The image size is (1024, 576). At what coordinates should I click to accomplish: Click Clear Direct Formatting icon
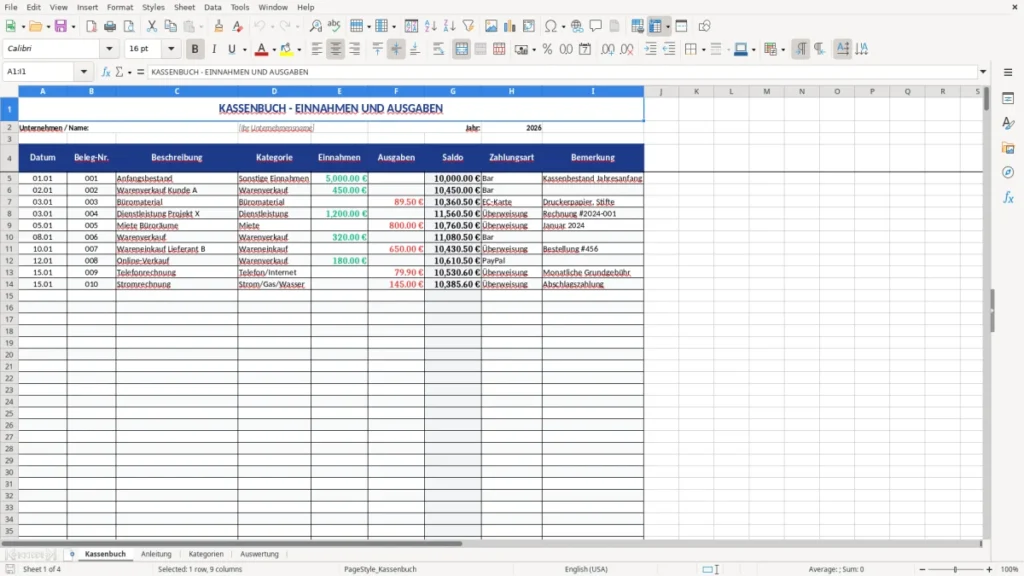pyautogui.click(x=238, y=26)
